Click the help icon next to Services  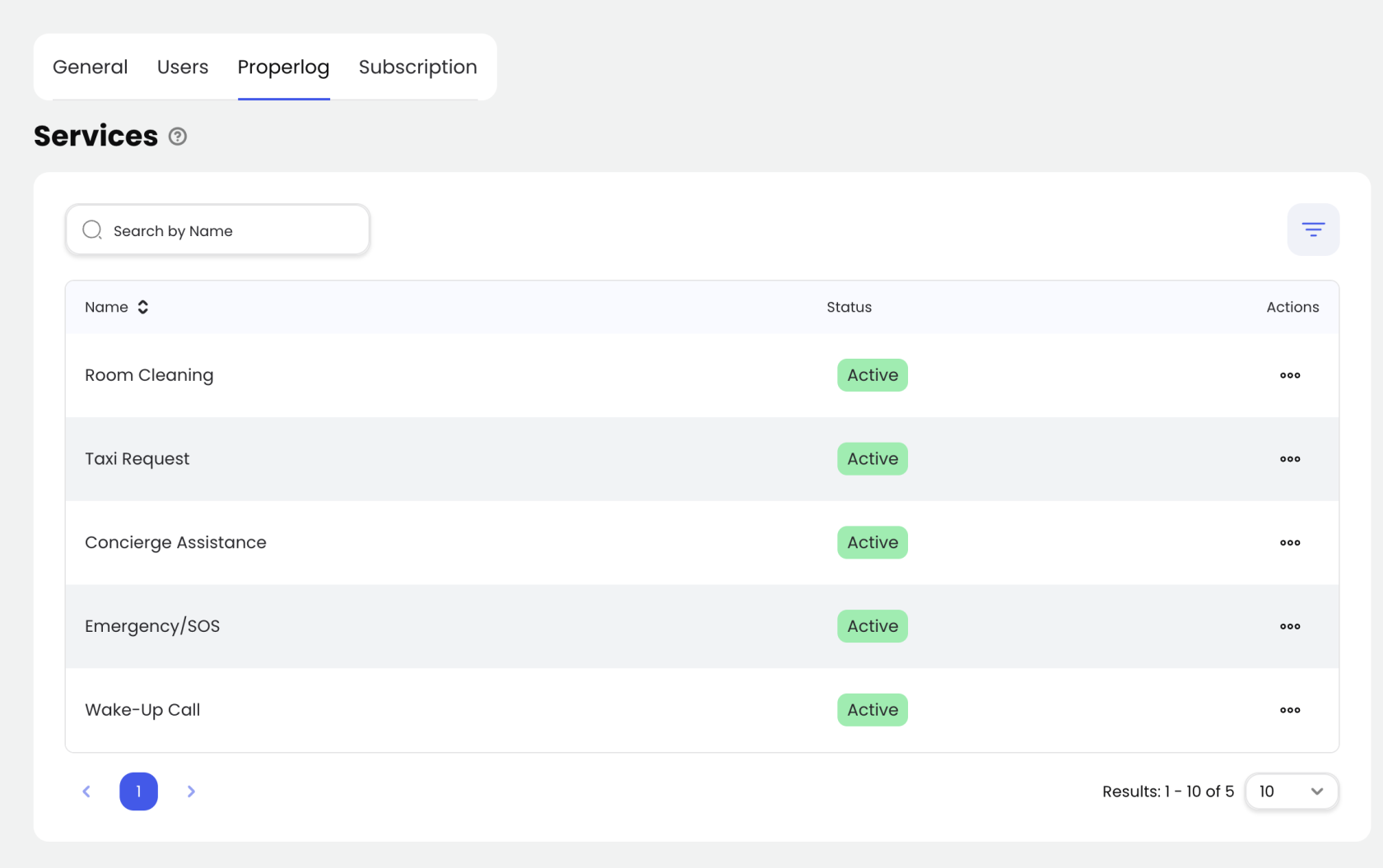click(x=178, y=137)
